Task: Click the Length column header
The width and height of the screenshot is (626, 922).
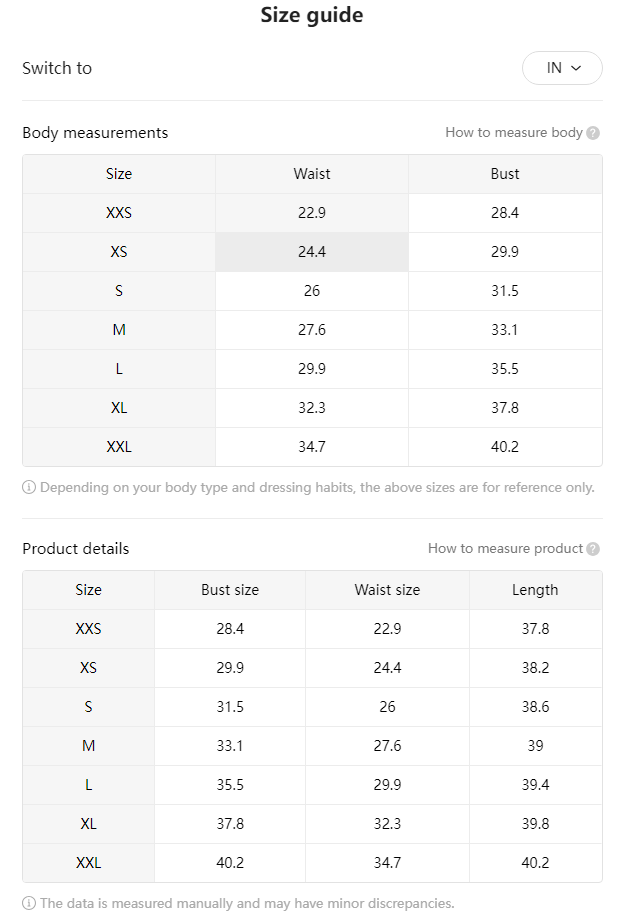Action: (535, 590)
